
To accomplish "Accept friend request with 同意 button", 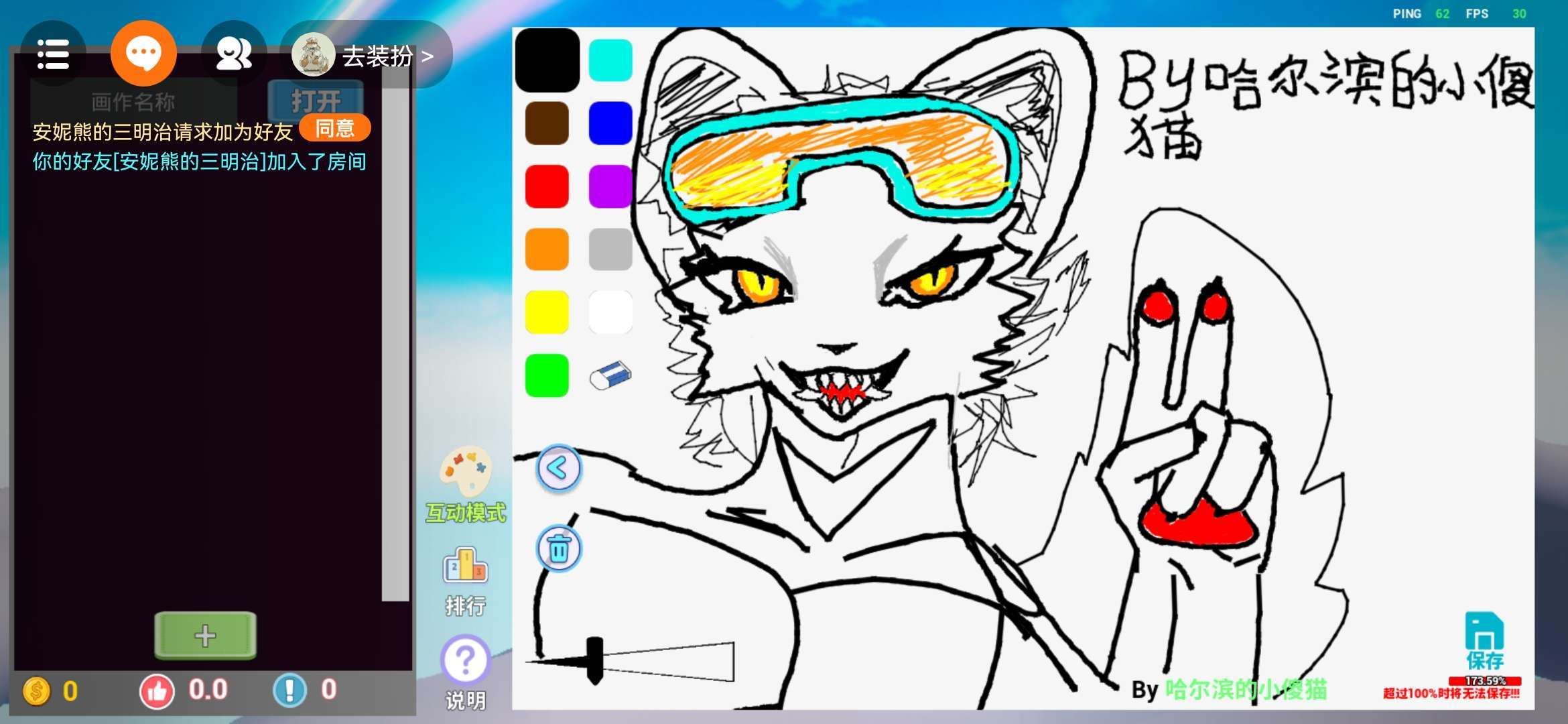I will point(334,128).
